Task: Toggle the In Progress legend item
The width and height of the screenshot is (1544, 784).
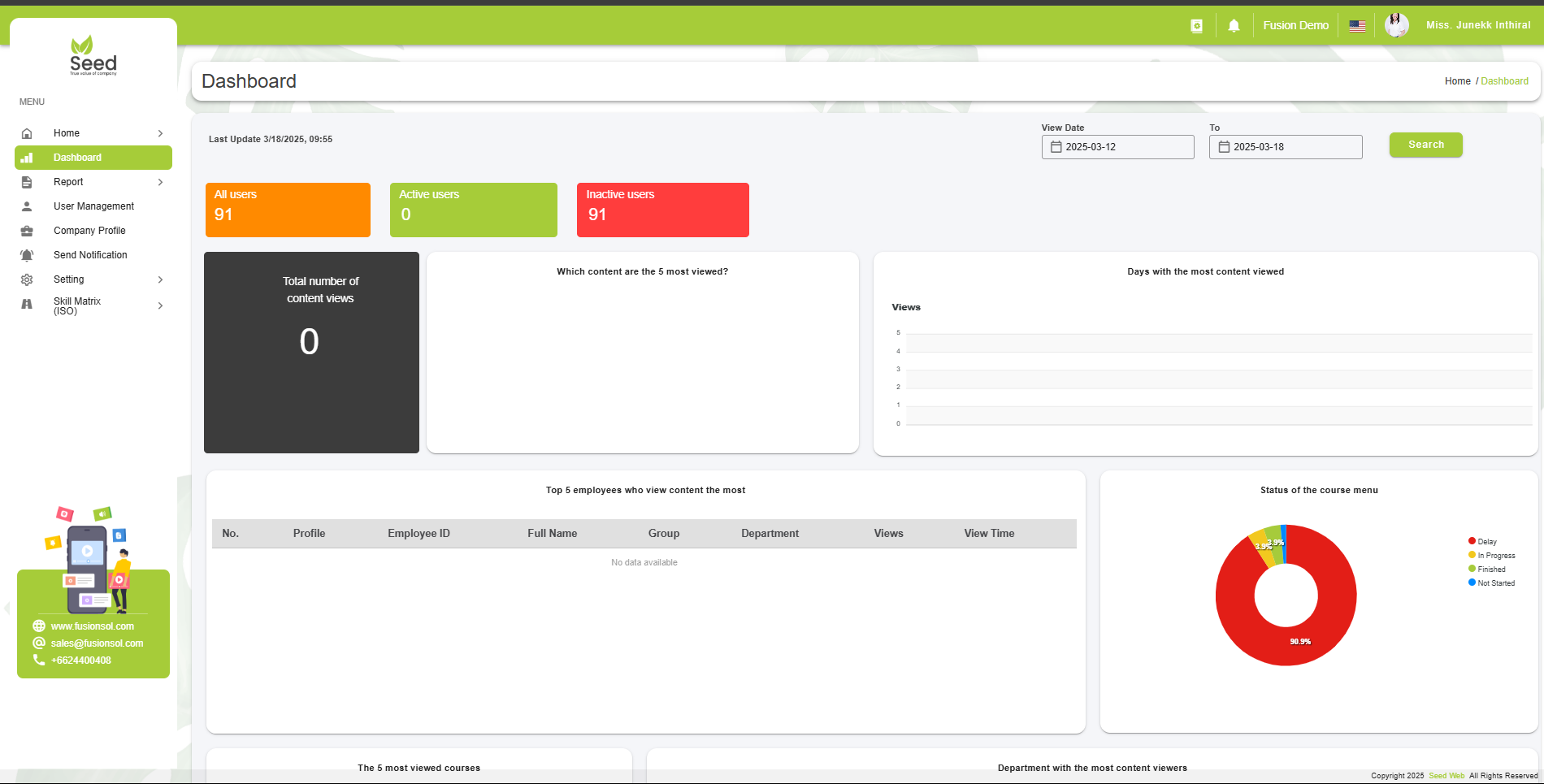Action: (x=1495, y=556)
